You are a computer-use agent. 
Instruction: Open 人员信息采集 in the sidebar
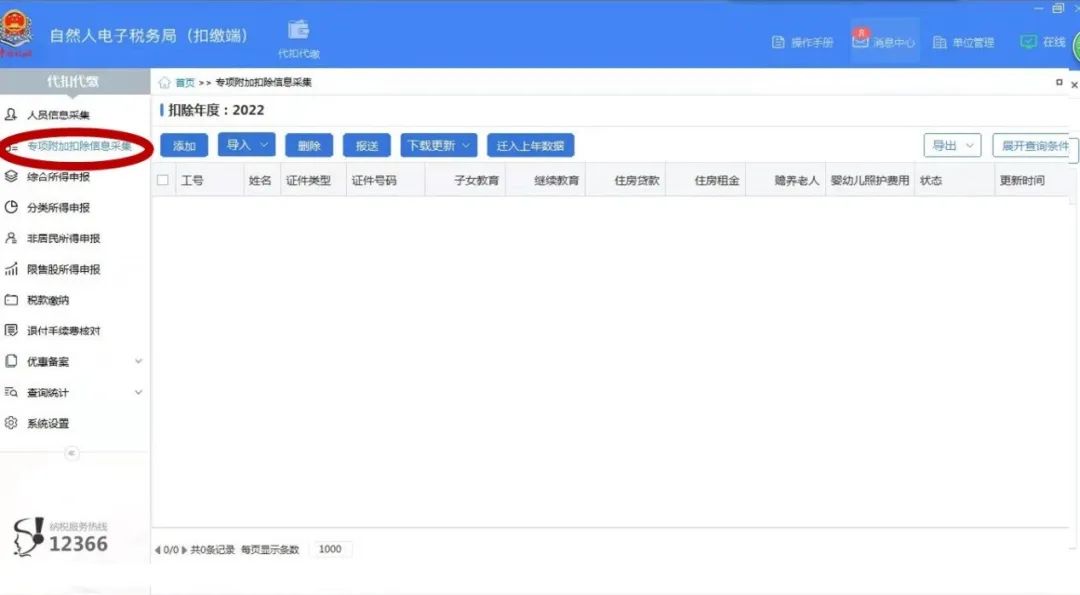click(x=60, y=114)
